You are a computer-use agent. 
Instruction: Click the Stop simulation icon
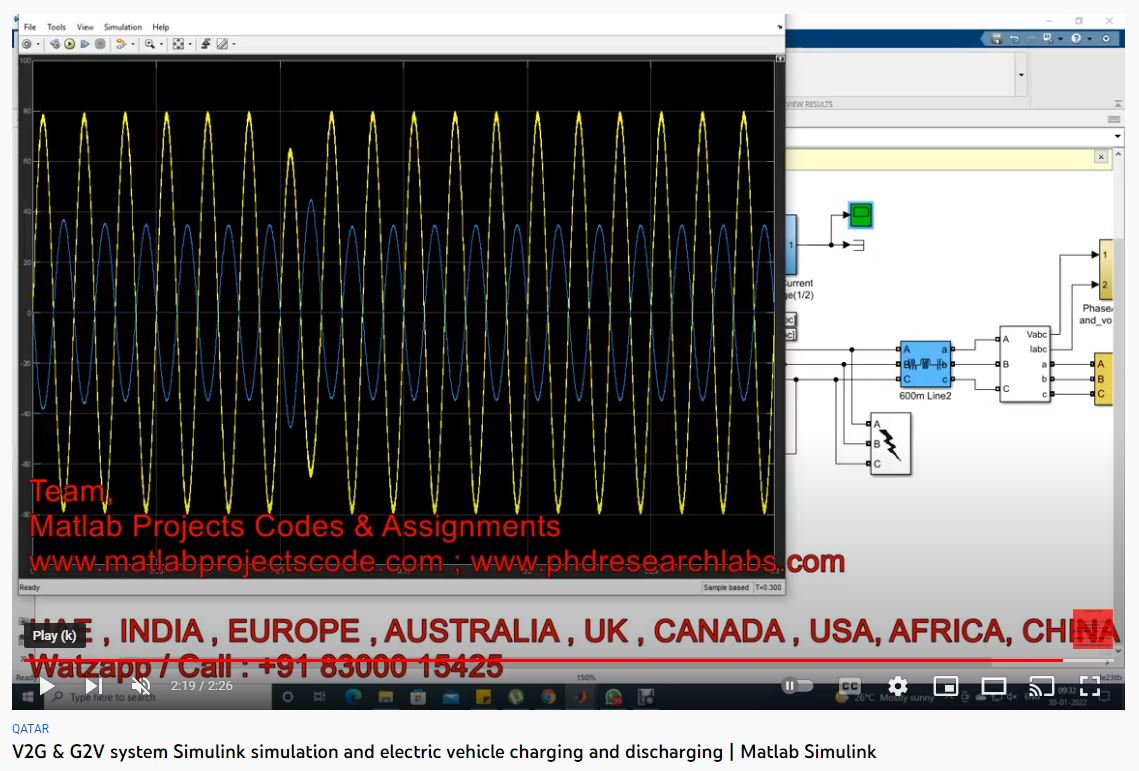pyautogui.click(x=100, y=43)
